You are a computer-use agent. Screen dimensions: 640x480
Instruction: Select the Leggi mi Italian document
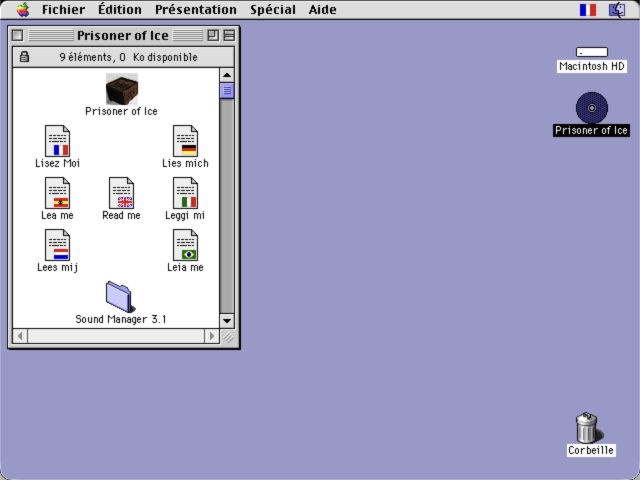coord(185,193)
